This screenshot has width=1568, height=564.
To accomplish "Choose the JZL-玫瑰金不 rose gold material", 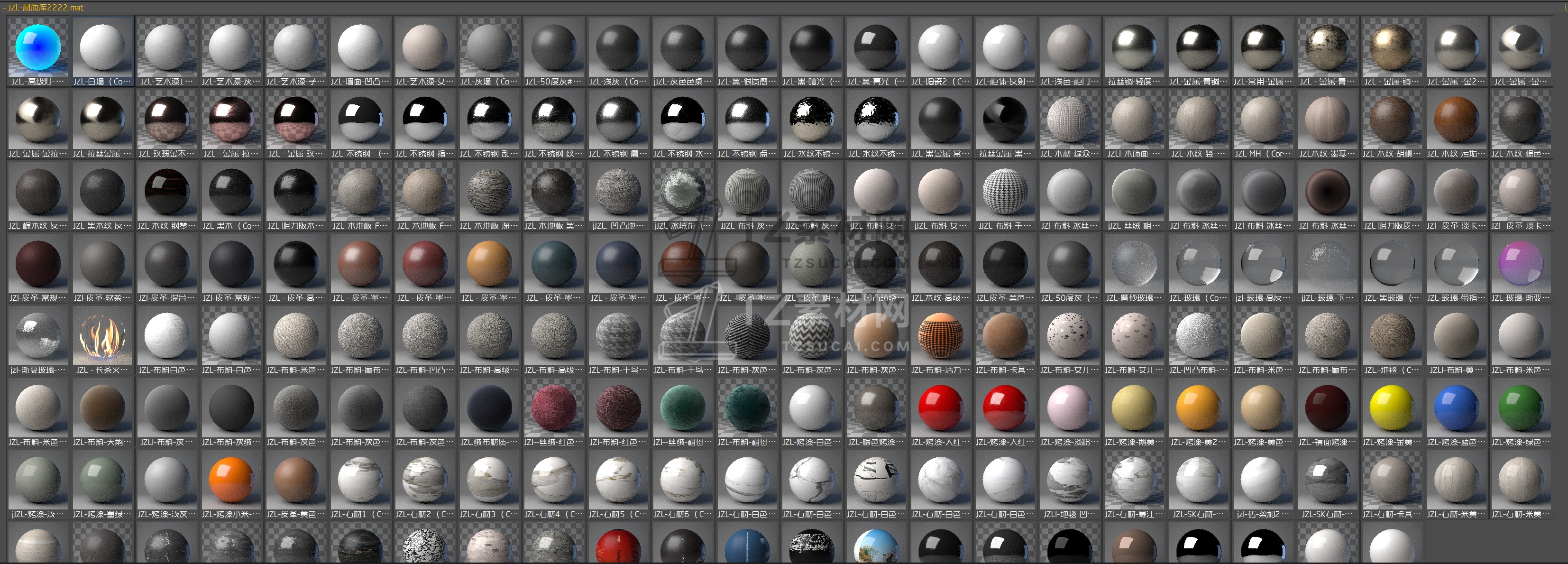I will click(167, 120).
